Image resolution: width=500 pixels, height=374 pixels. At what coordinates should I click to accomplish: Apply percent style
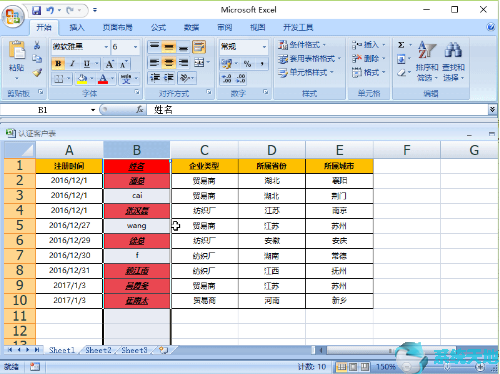coord(247,63)
